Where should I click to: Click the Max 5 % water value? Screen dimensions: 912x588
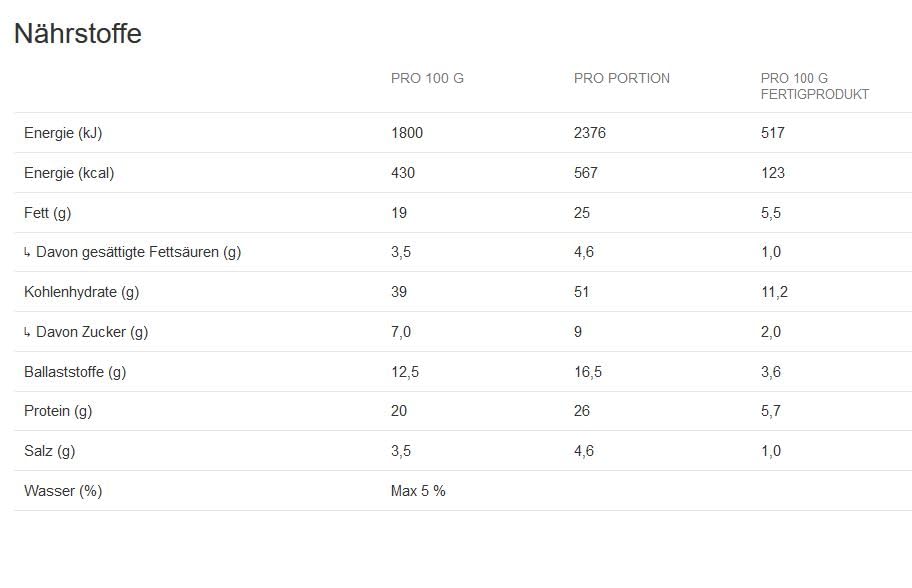[418, 491]
